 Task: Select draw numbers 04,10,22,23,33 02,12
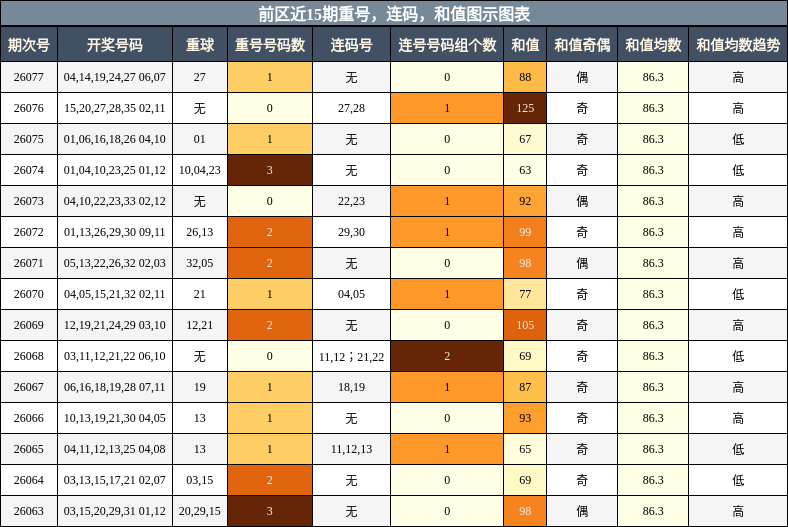(115, 201)
